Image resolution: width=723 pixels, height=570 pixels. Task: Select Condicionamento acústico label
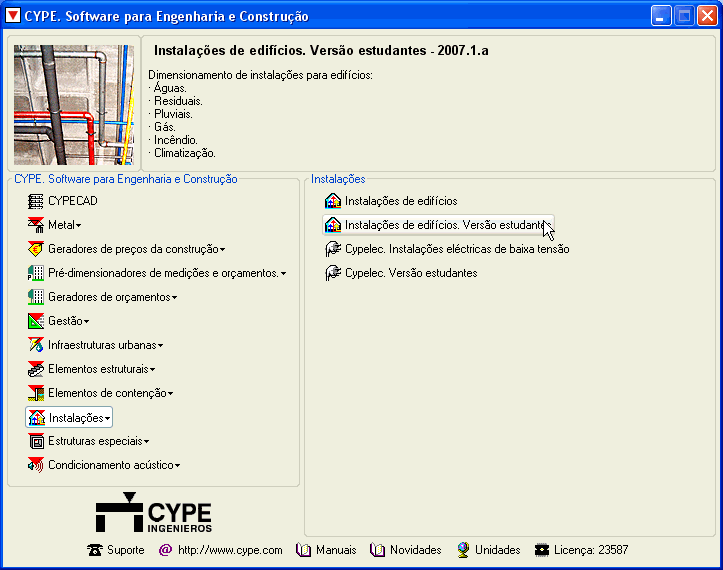(111, 465)
